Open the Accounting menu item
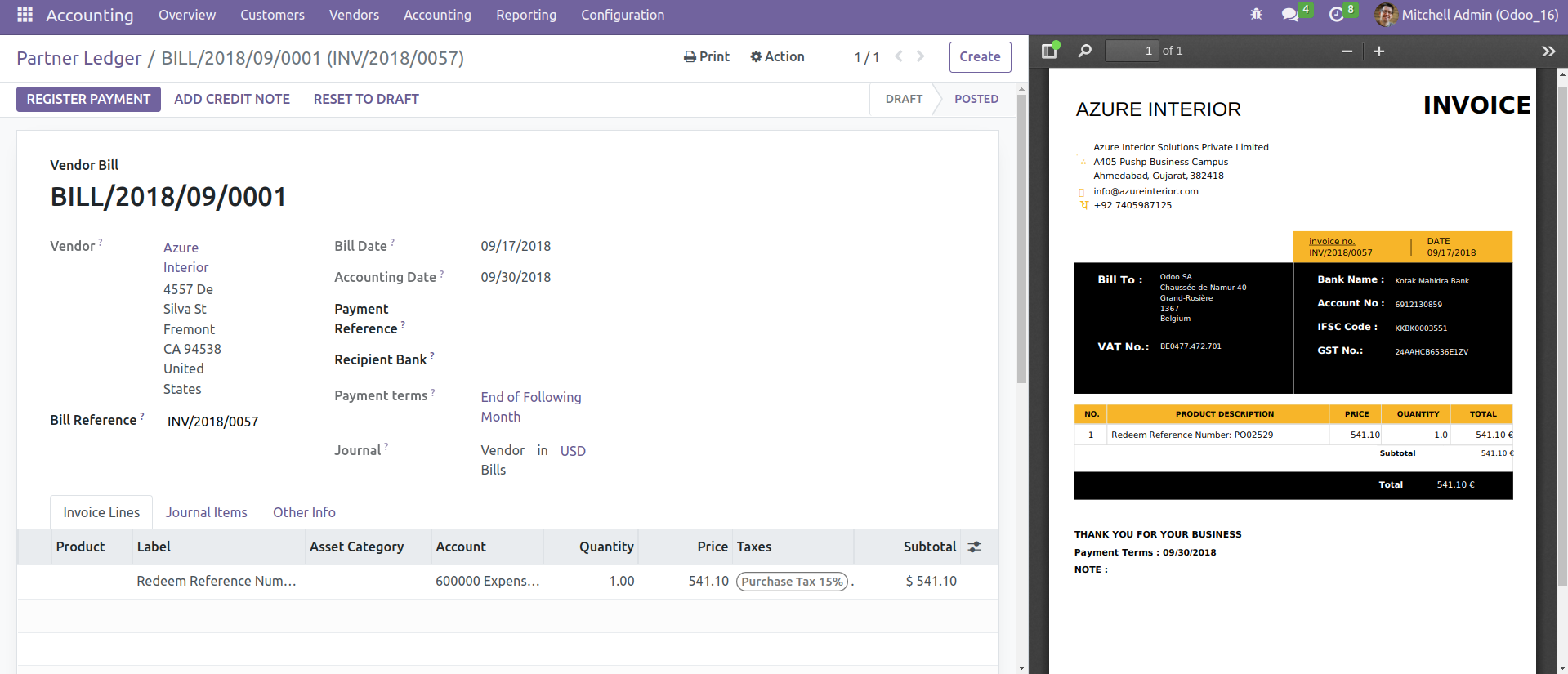This screenshot has width=1568, height=674. (437, 15)
